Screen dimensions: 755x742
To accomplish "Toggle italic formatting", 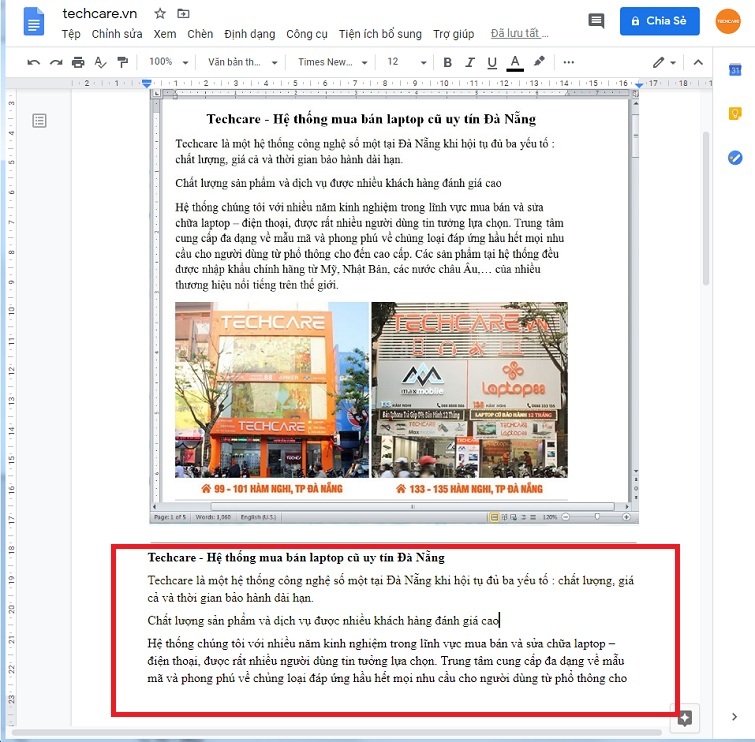I will 469,62.
